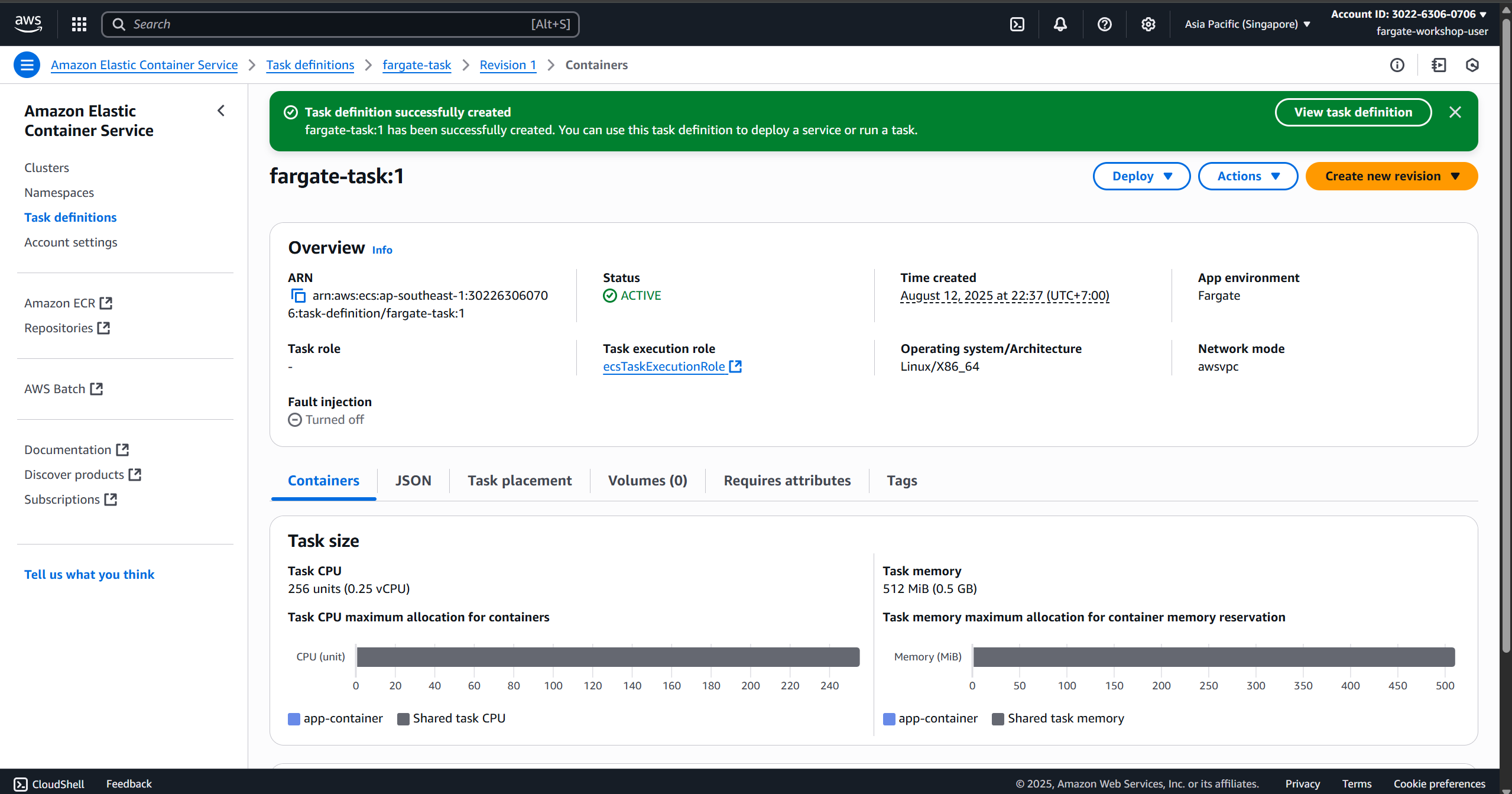Screen dimensions: 1512x794
Task: Go to Namespaces in sidebar
Action: click(59, 193)
